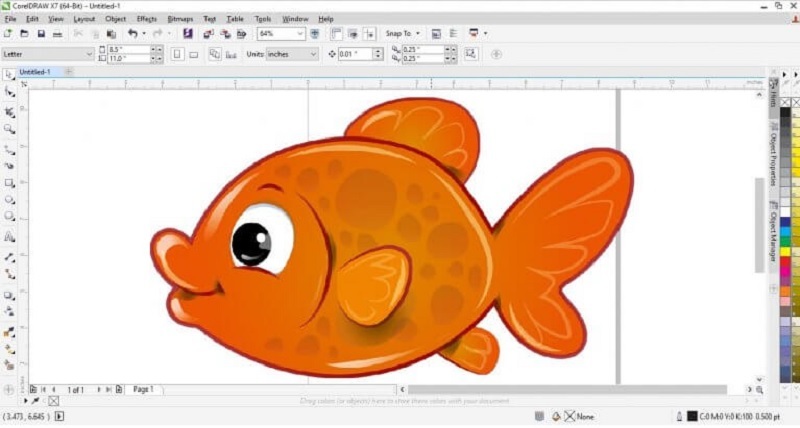Click the Save icon
This screenshot has height=428, width=800.
(41, 34)
